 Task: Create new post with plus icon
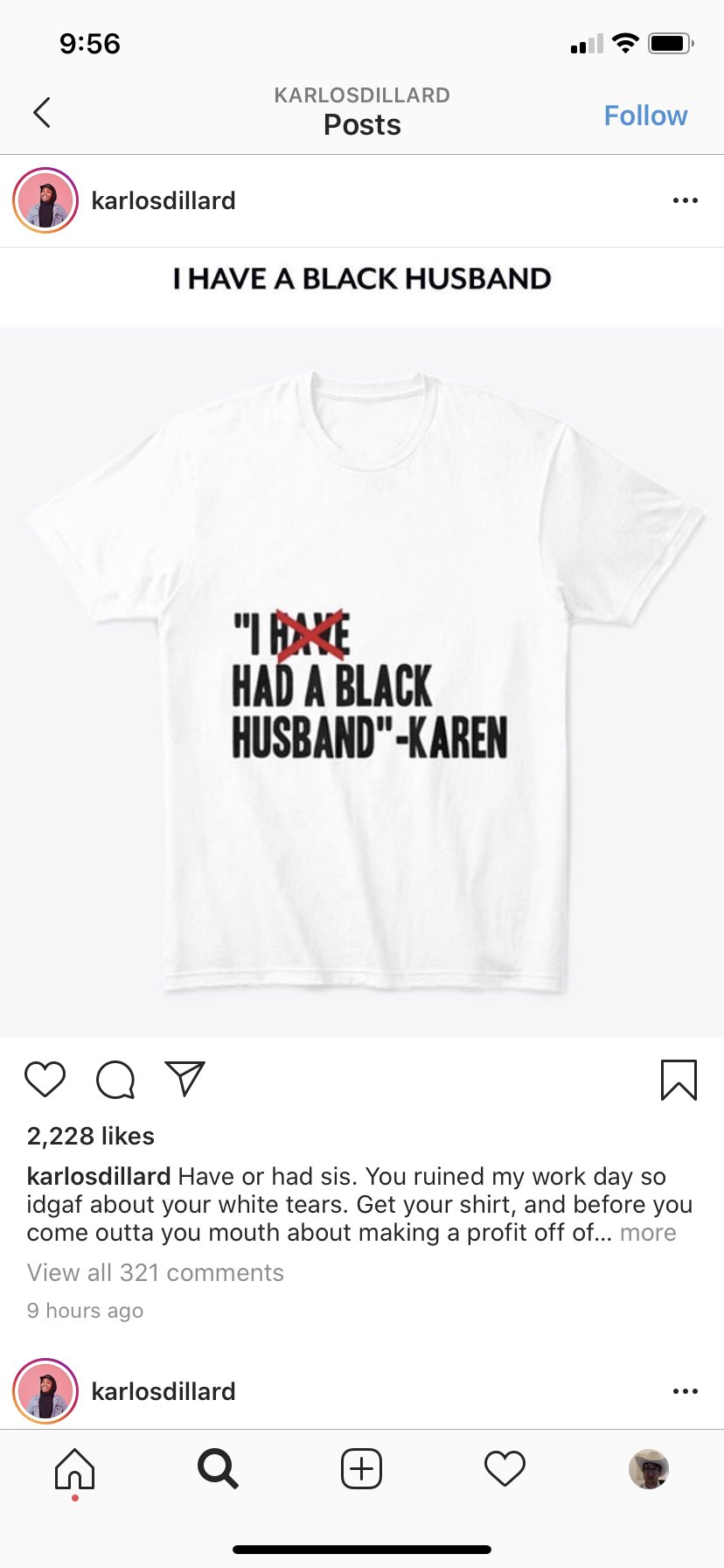click(361, 1468)
